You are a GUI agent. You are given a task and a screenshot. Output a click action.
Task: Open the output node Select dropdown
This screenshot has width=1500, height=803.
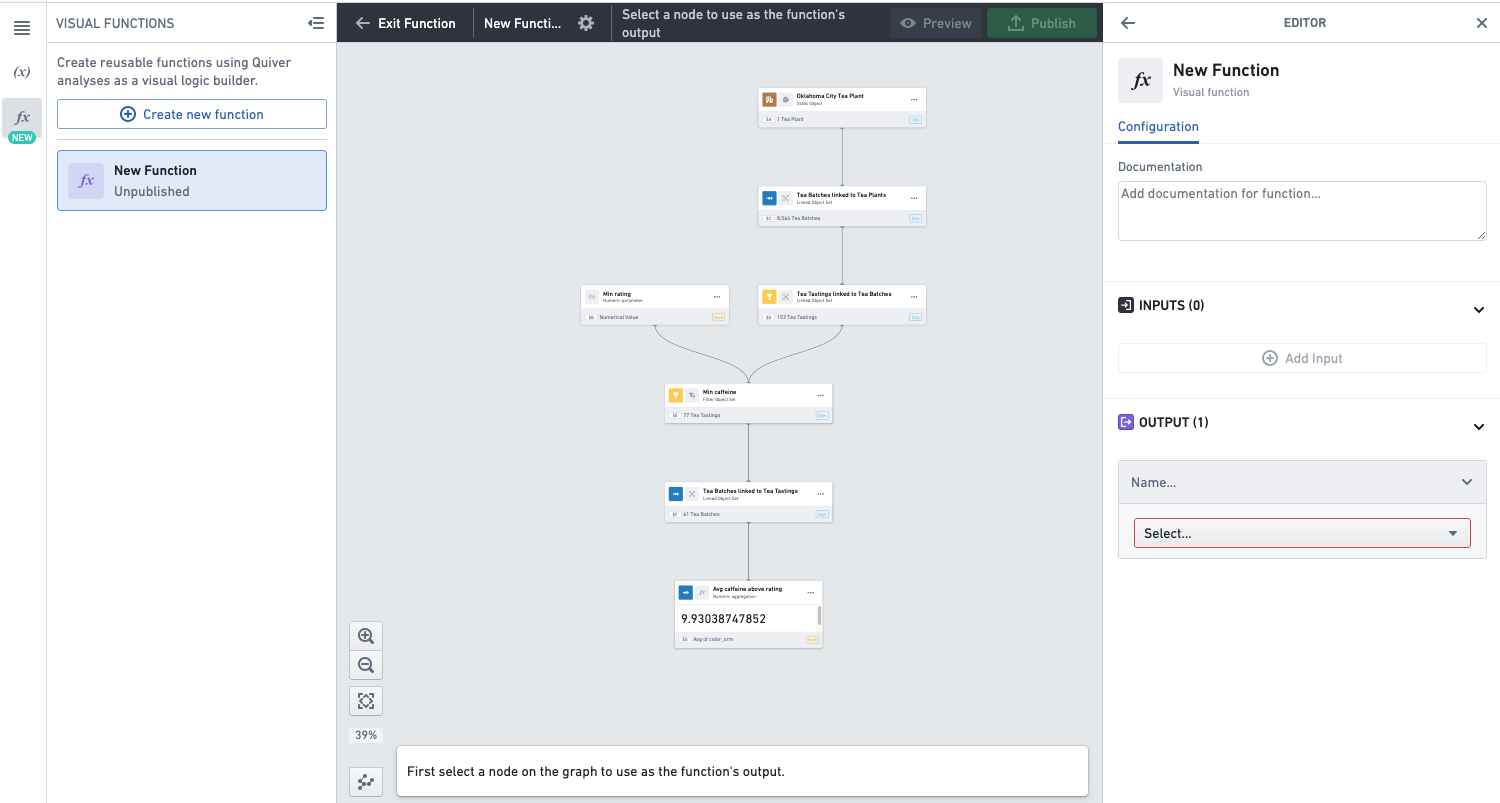click(1302, 533)
